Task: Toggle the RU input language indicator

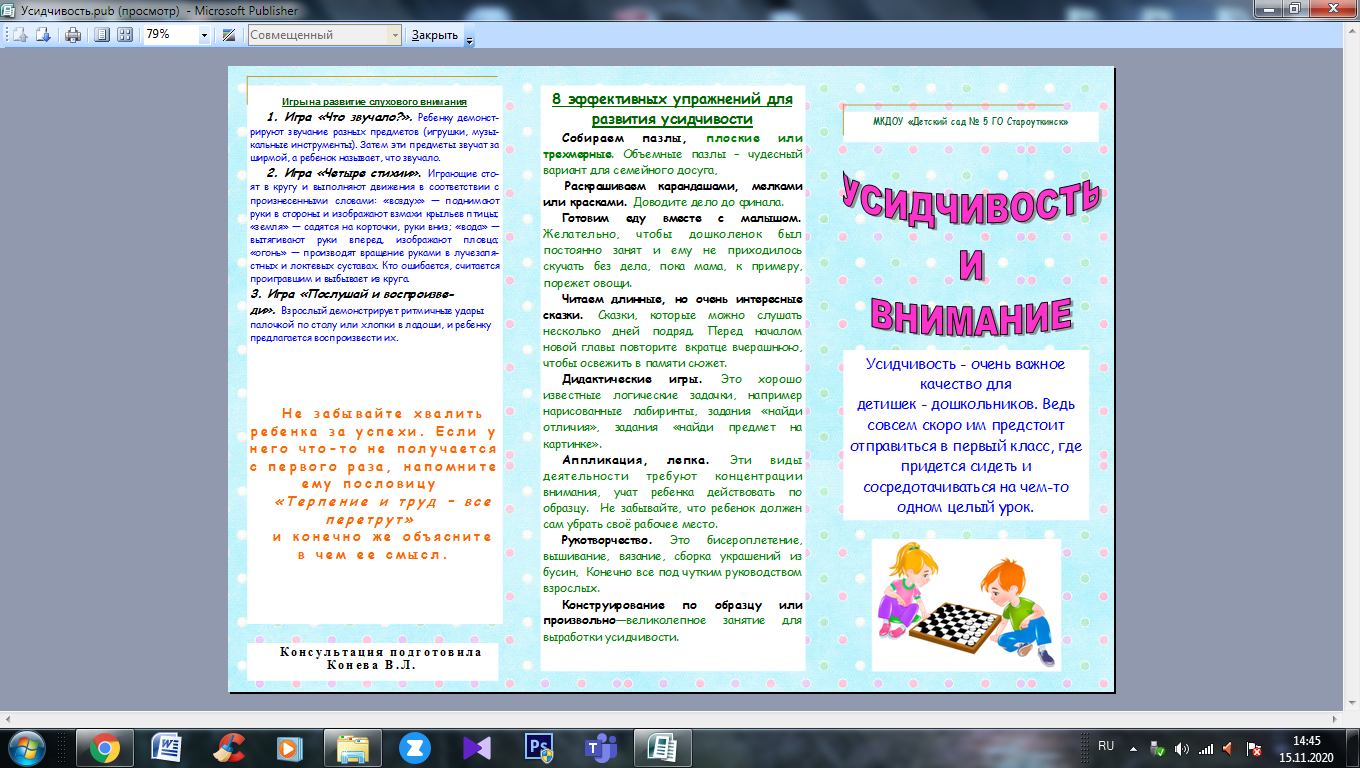Action: pos(1106,746)
